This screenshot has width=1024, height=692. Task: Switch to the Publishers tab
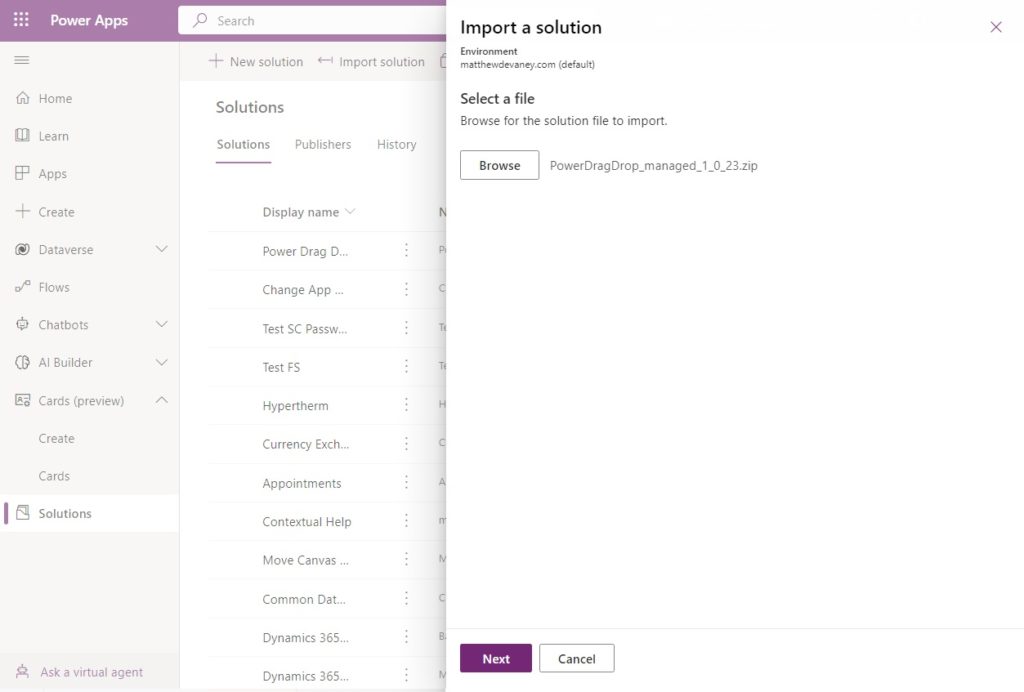[322, 144]
